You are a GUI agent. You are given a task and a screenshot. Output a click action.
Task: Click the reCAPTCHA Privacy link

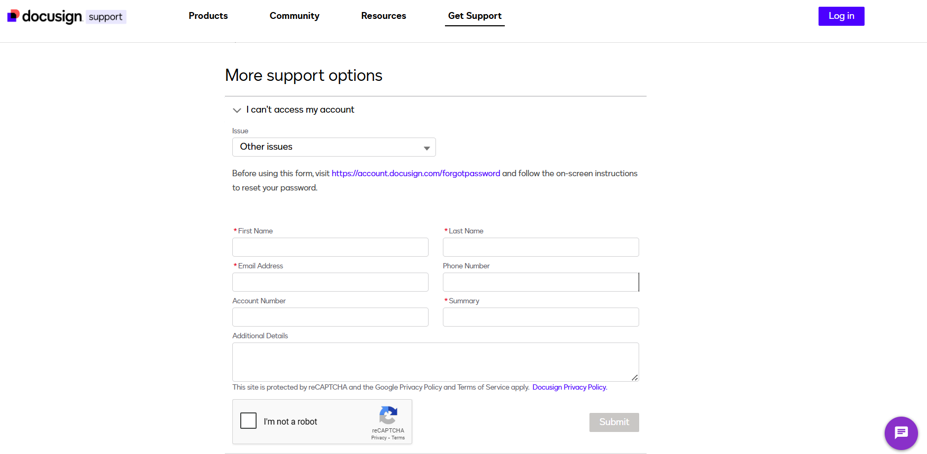coord(379,437)
